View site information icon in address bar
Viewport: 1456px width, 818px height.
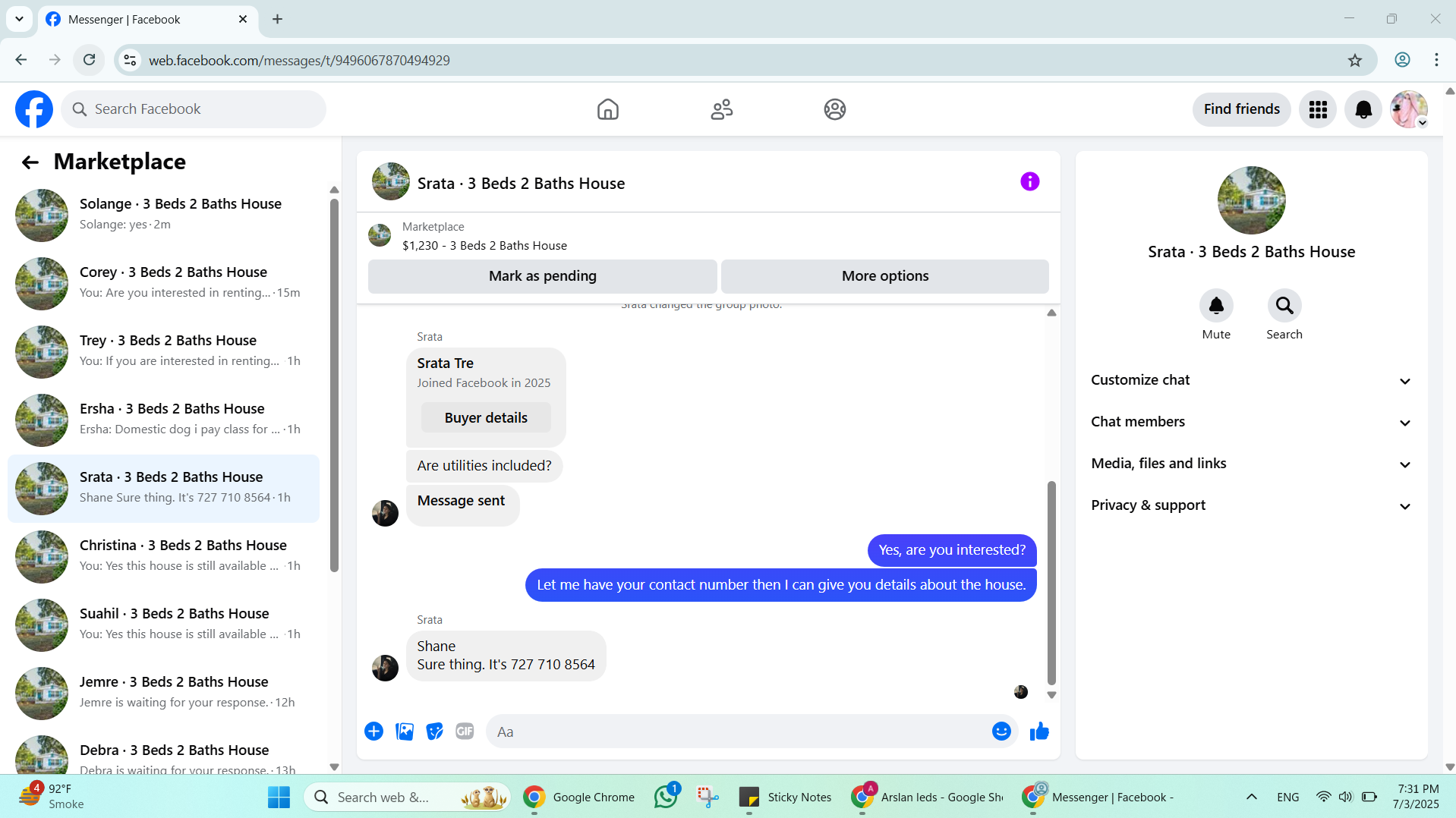(x=131, y=61)
